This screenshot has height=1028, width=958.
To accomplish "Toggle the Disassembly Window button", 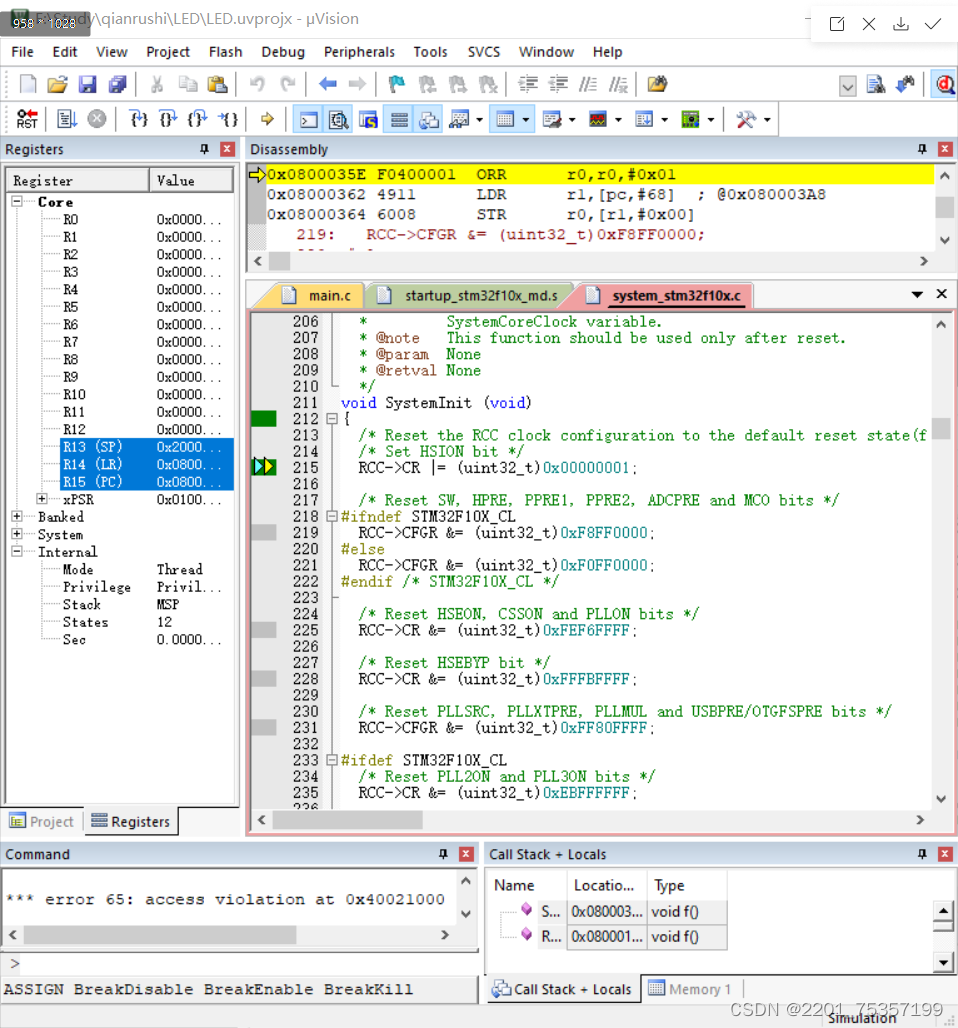I will [339, 120].
